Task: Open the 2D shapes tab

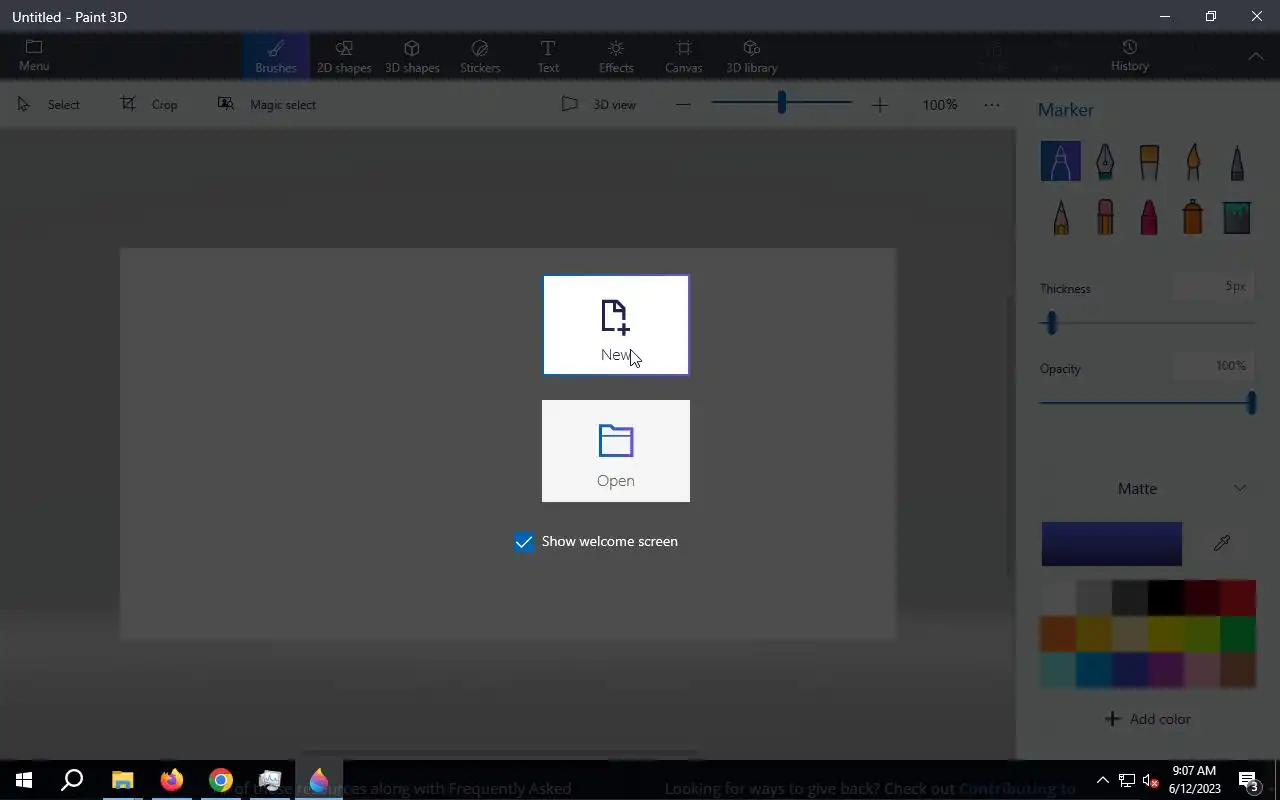Action: 344,56
